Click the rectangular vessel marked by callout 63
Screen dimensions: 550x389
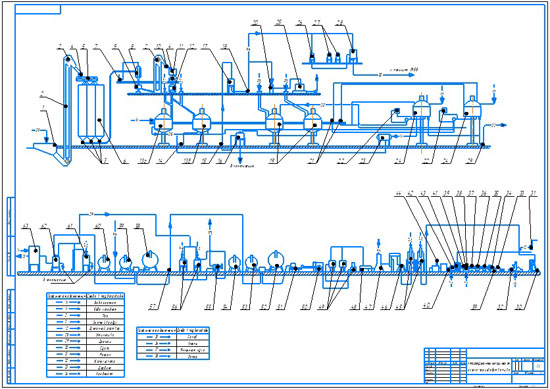point(34,259)
